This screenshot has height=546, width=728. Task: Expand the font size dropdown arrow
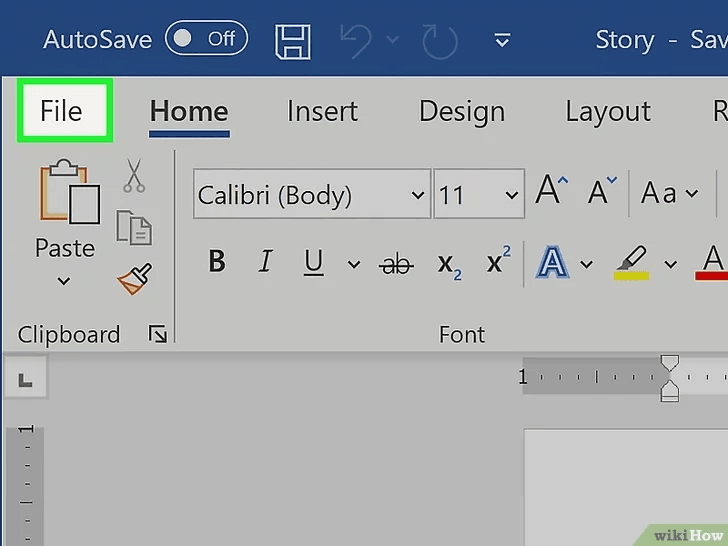(x=512, y=195)
